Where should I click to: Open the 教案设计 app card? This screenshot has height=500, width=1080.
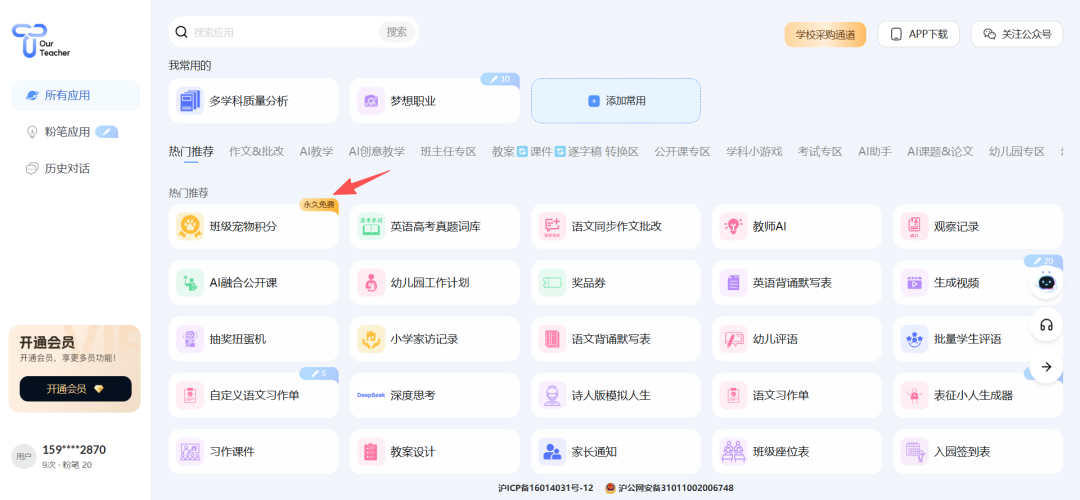click(x=435, y=452)
